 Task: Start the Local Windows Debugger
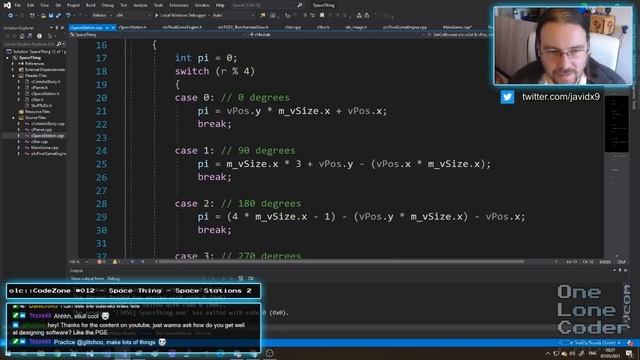point(181,16)
